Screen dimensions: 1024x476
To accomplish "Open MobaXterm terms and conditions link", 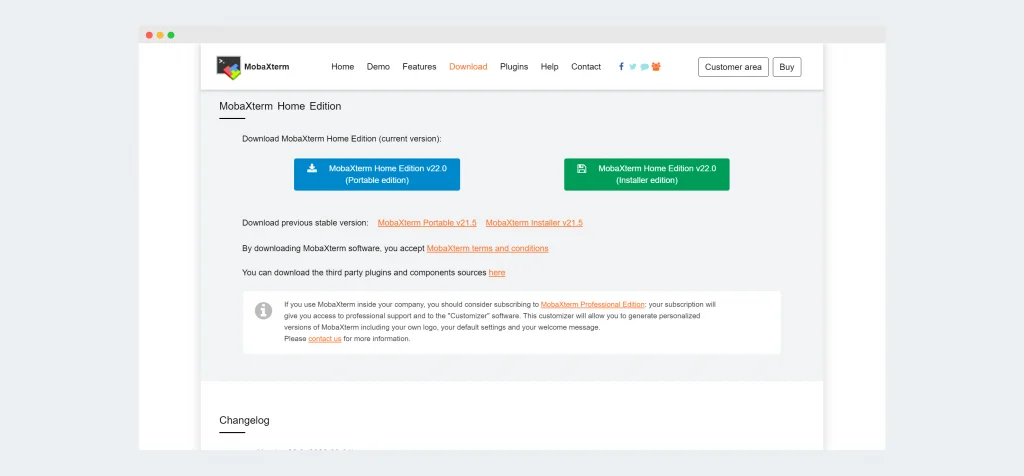I will point(487,248).
